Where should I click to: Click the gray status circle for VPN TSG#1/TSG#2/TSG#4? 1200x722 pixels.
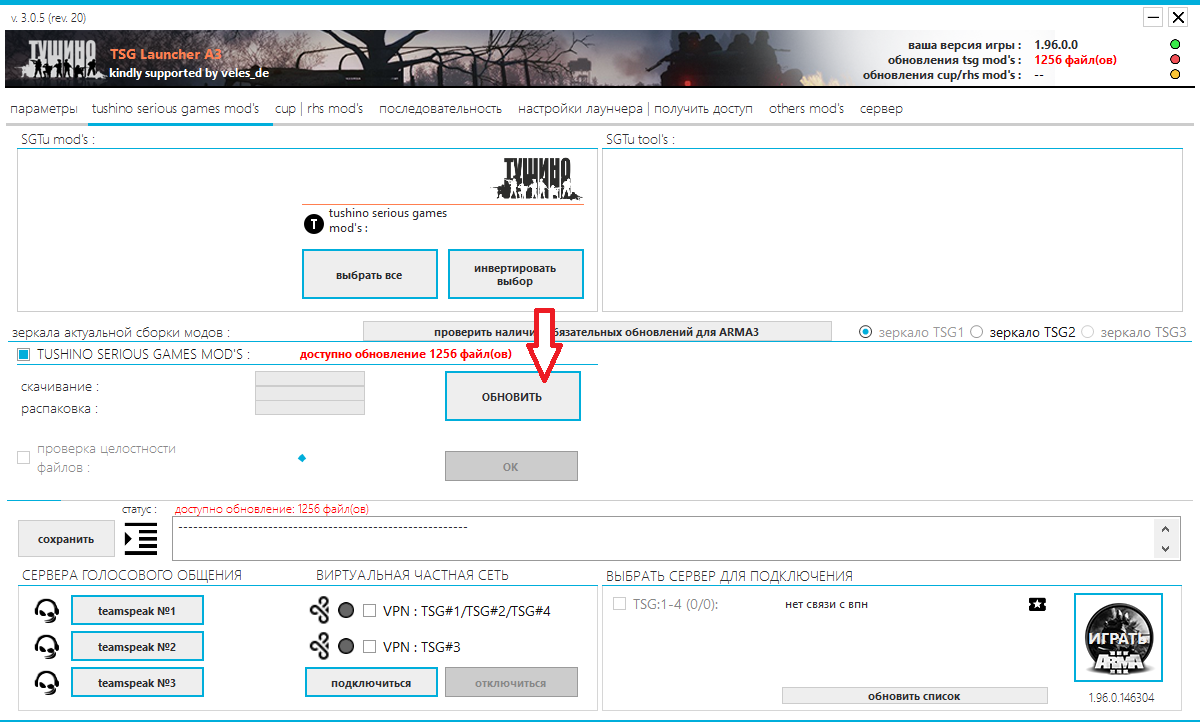point(346,610)
